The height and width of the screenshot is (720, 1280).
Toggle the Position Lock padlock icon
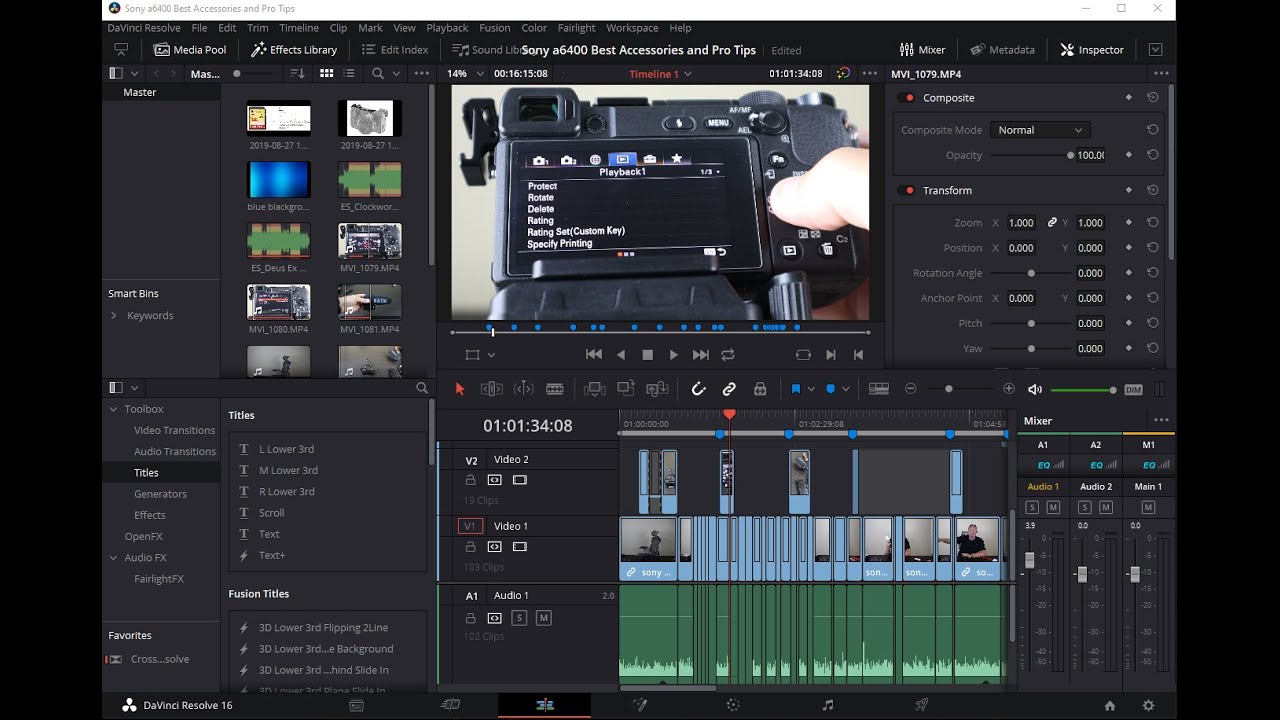[x=760, y=389]
